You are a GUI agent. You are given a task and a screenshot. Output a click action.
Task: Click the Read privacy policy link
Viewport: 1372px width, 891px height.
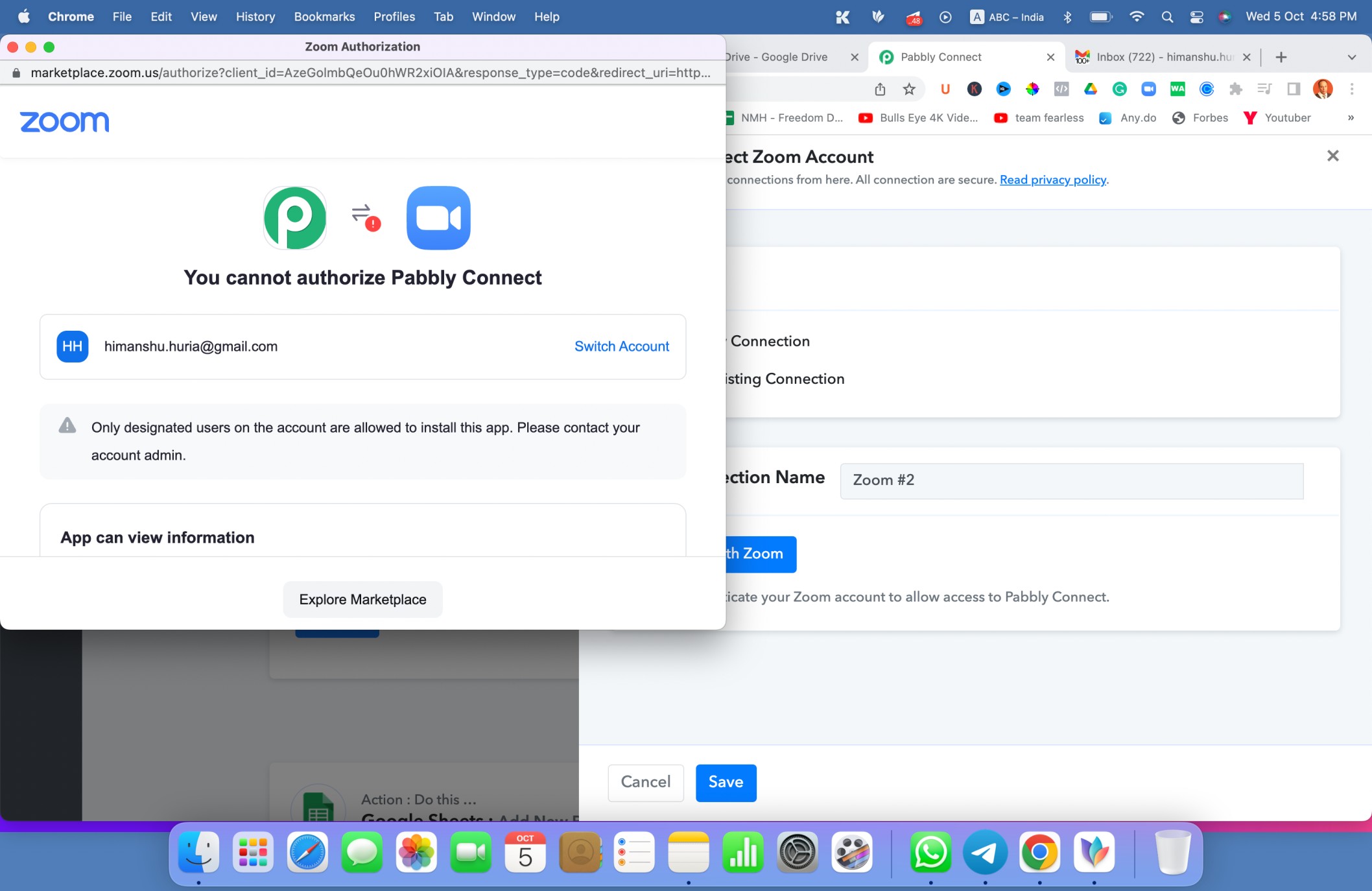[1053, 180]
